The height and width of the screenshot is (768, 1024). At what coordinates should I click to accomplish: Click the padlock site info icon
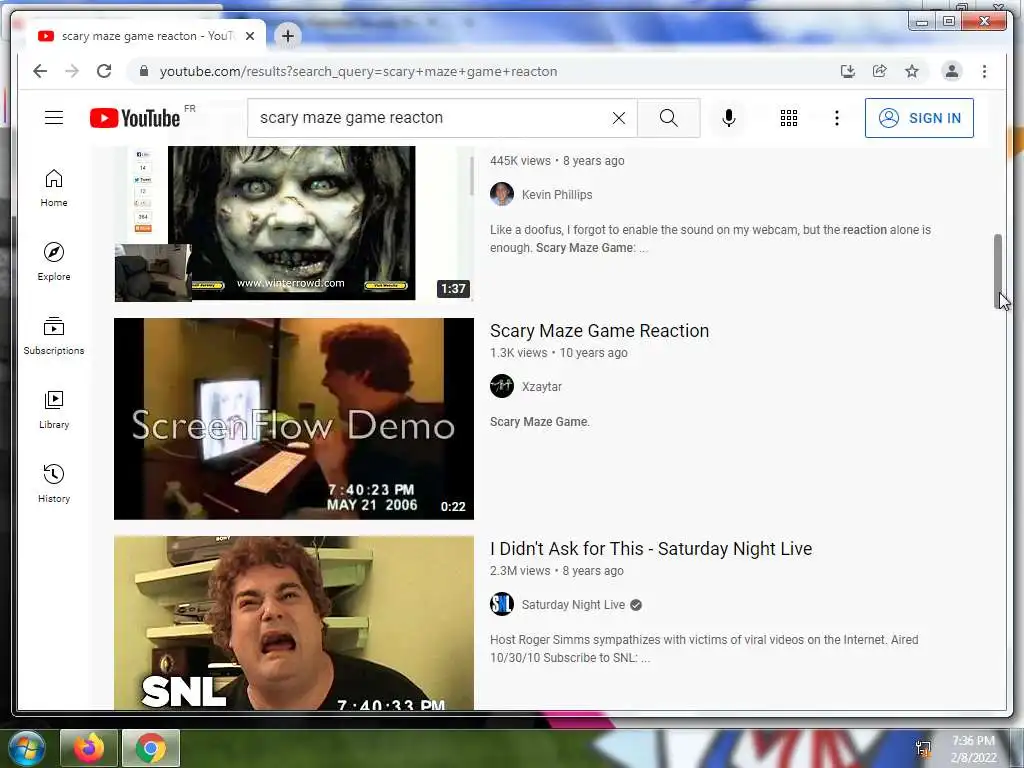point(144,71)
